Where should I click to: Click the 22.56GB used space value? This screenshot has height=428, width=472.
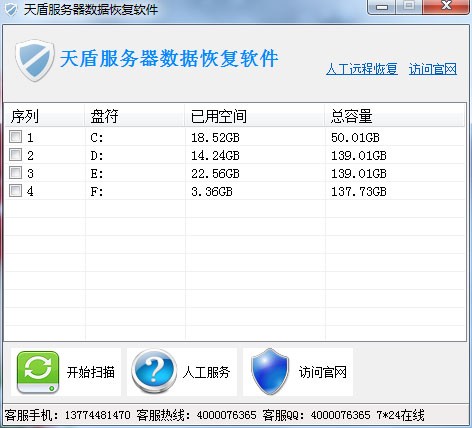tap(215, 173)
